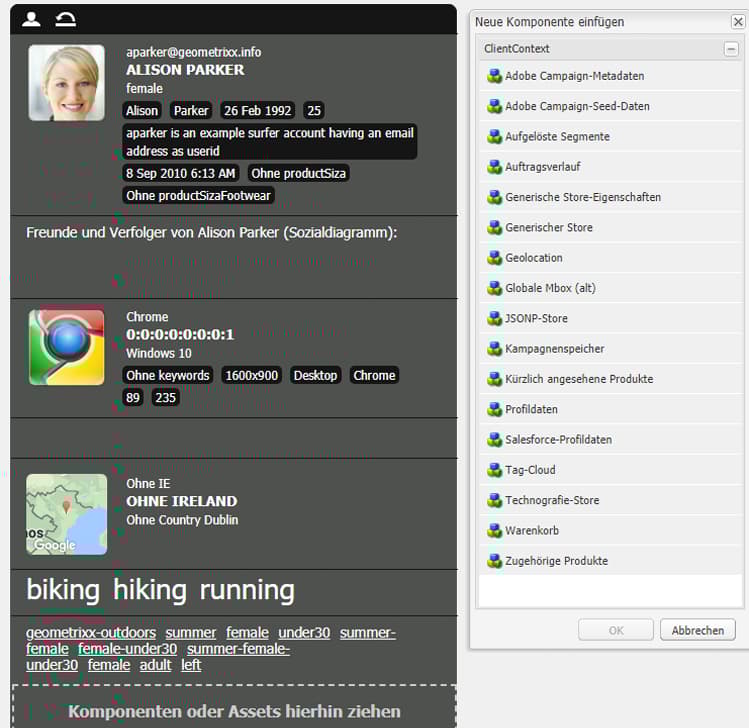
Task: Select the Geolocation list entry text
Action: pos(534,258)
